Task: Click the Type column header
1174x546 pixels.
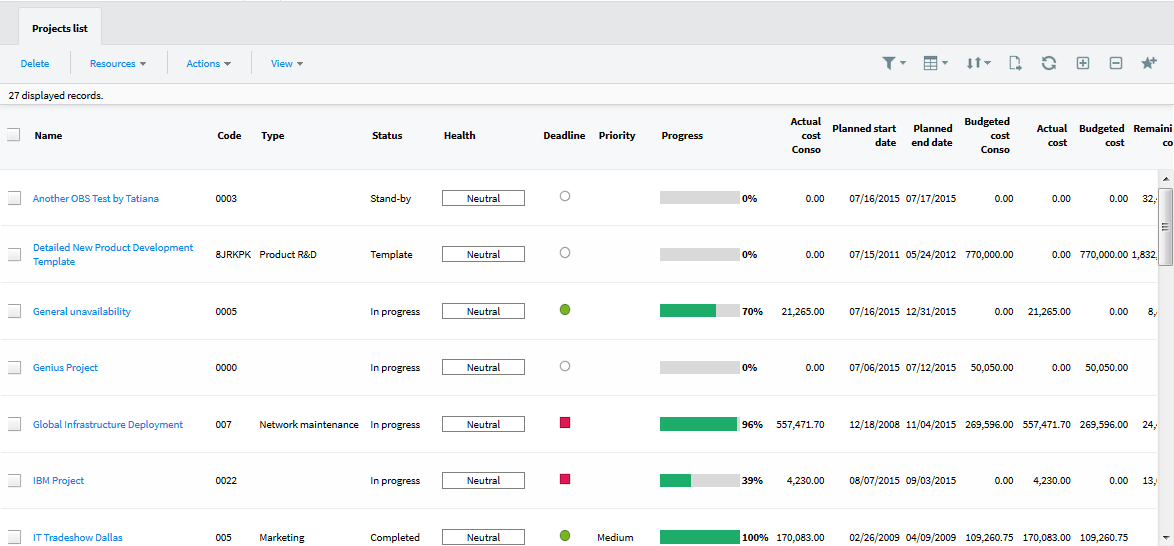Action: click(x=273, y=136)
